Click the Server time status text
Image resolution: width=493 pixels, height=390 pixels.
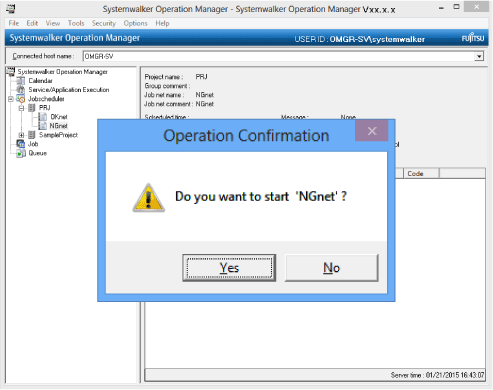coord(437,375)
